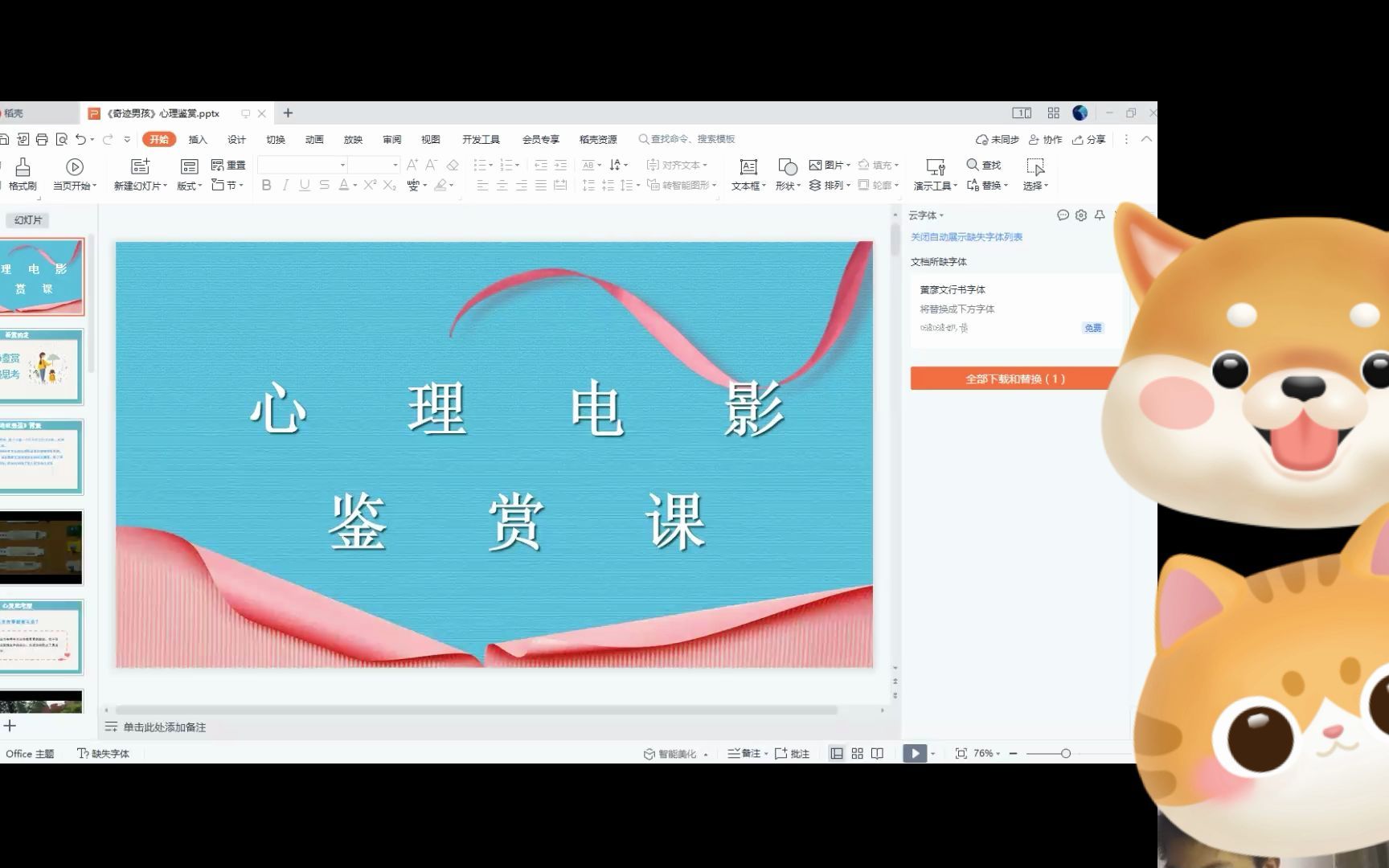Open the Transitions (切换) tab
The image size is (1389, 868).
276,139
